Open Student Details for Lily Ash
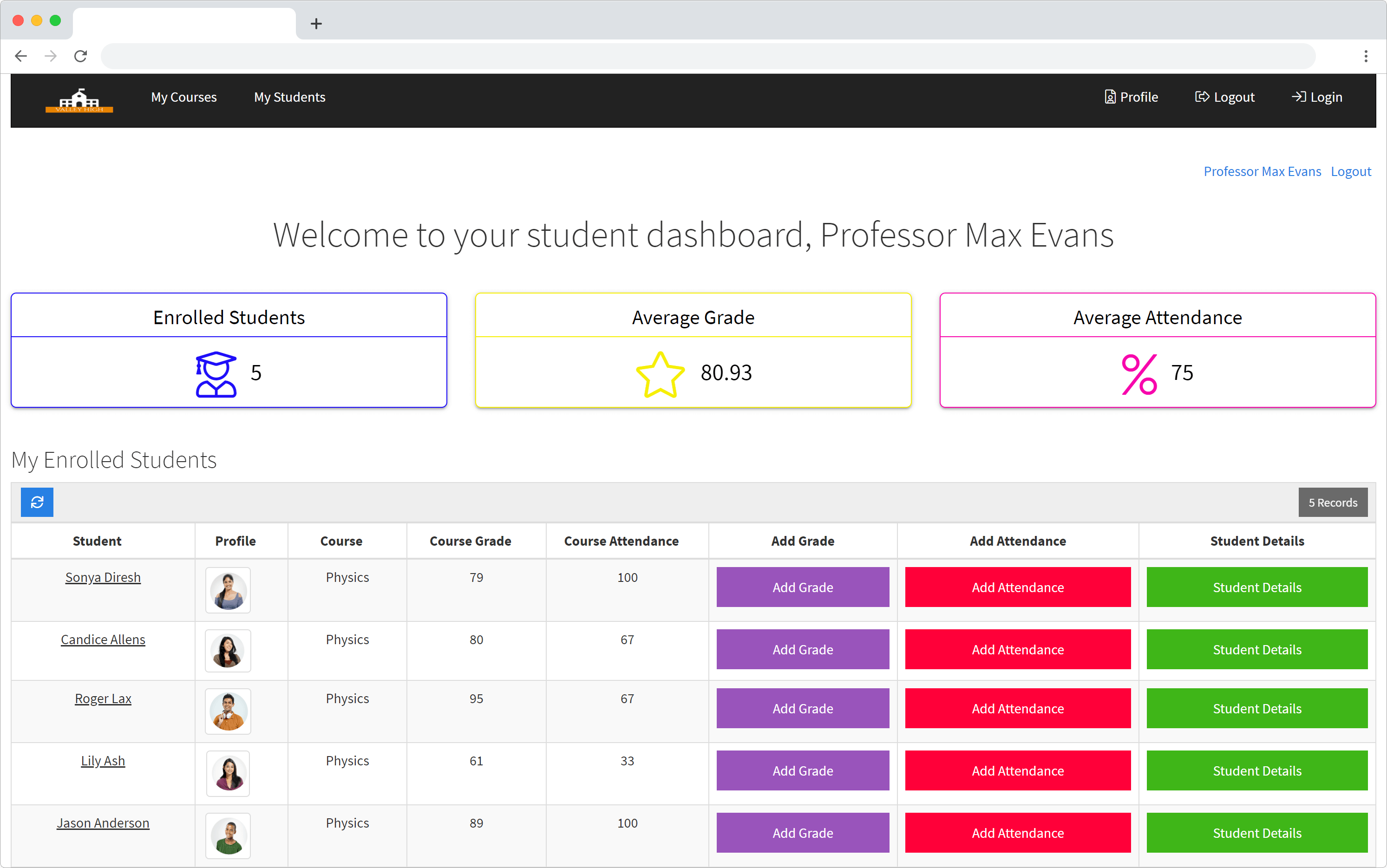The height and width of the screenshot is (868, 1387). 1256,770
